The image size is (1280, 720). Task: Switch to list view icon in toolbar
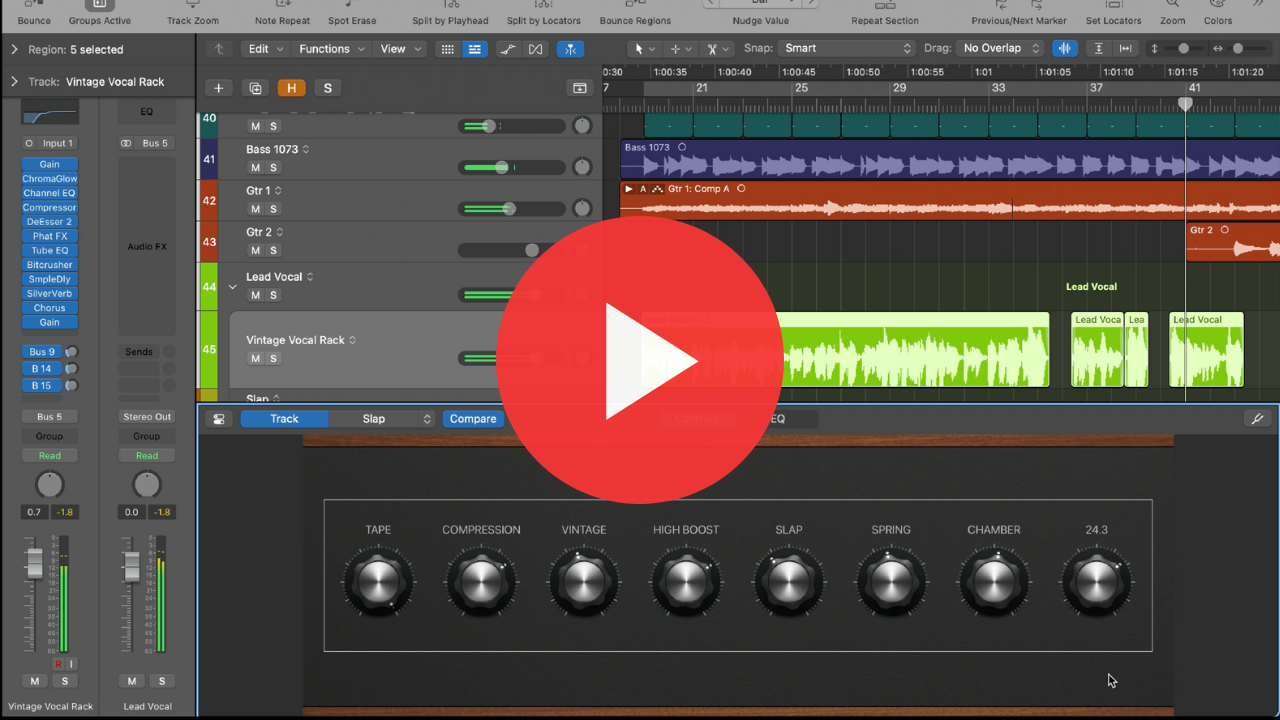[x=474, y=49]
